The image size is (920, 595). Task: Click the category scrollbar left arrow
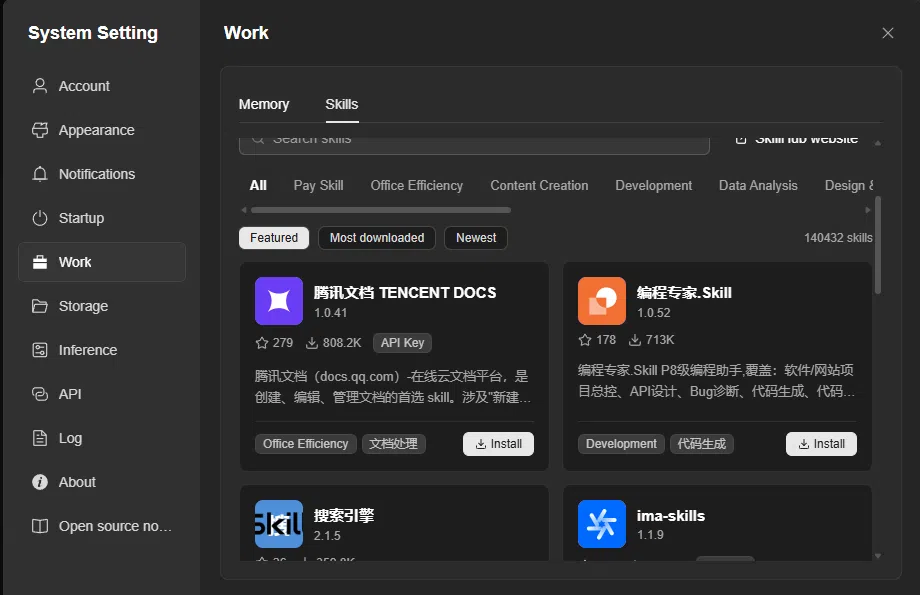coord(244,209)
